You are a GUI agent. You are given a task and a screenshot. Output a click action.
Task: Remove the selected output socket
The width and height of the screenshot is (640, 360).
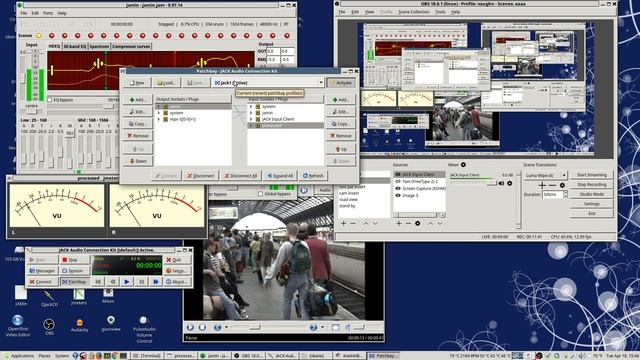click(138, 136)
